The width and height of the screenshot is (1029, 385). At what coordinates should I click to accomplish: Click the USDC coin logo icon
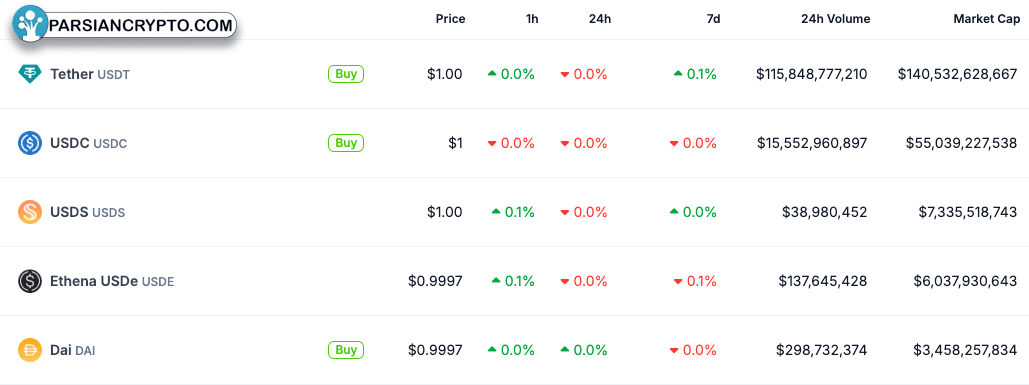click(30, 143)
